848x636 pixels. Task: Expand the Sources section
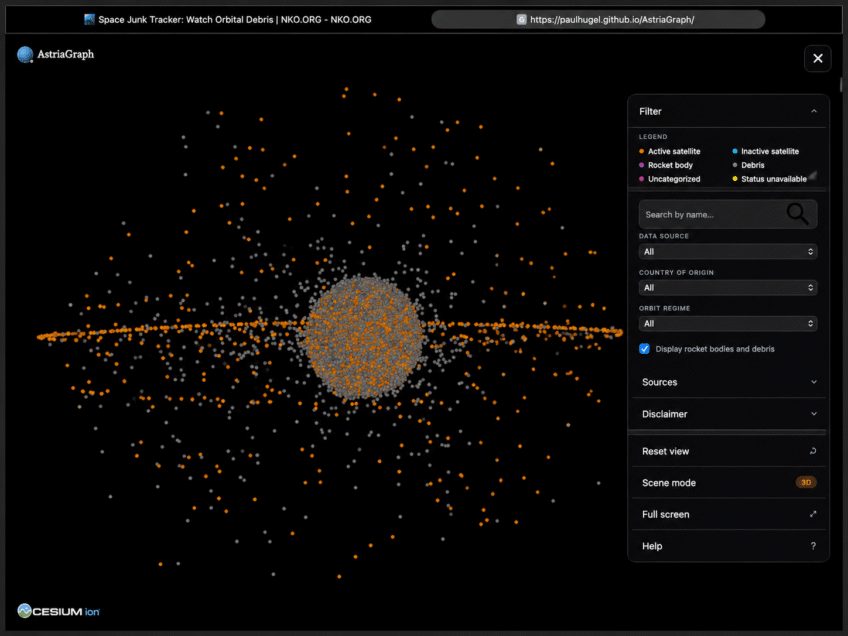pos(728,382)
